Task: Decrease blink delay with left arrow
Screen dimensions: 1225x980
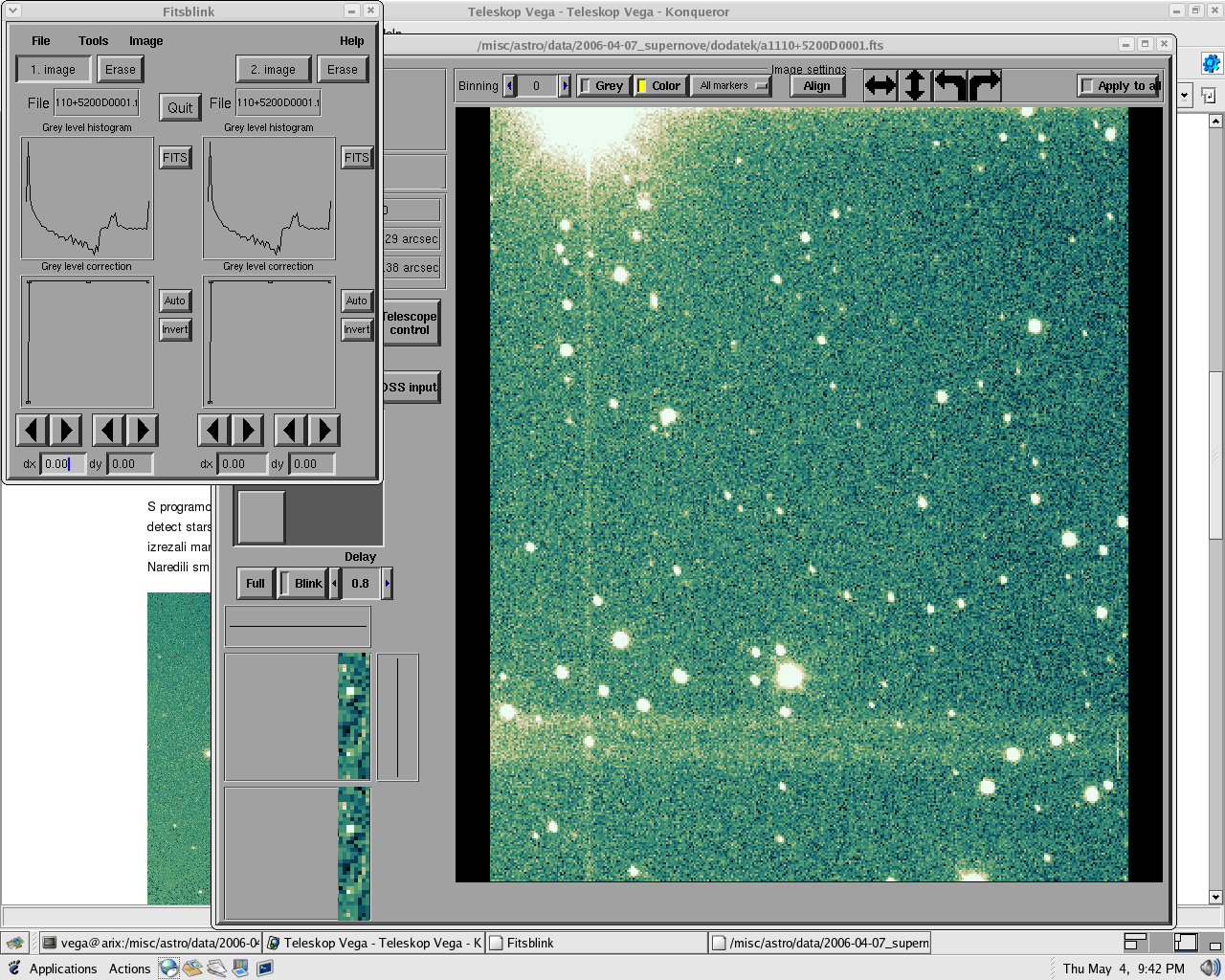Action: 334,583
